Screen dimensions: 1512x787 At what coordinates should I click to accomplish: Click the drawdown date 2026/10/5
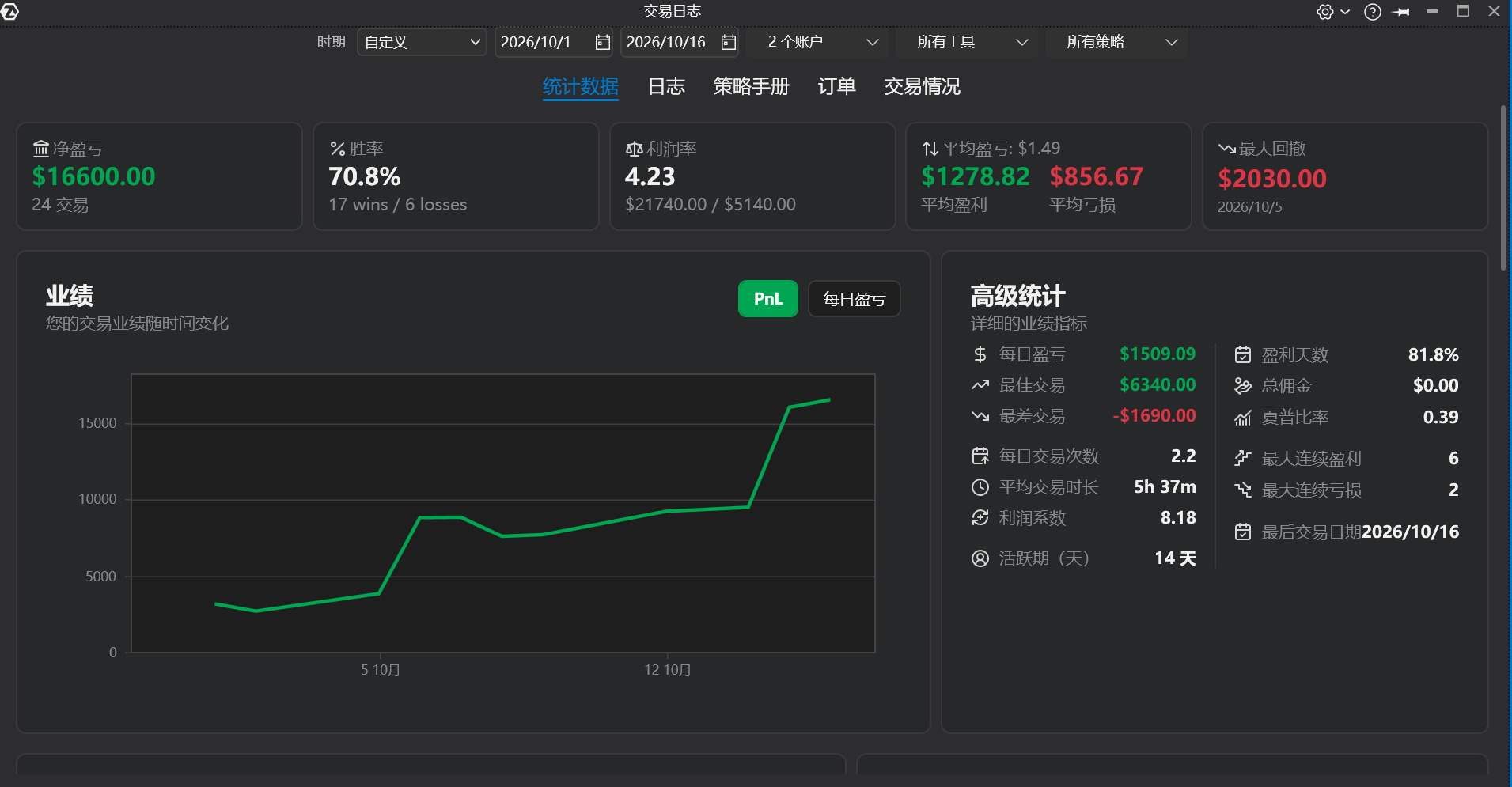click(1250, 207)
